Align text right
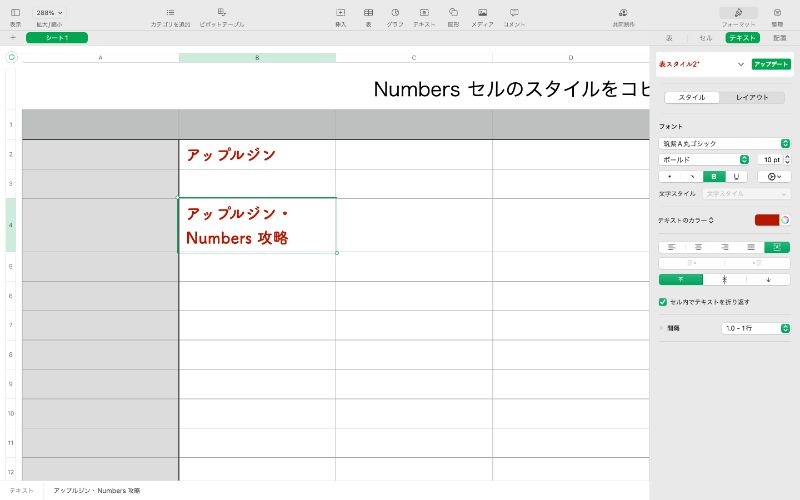This screenshot has height=500, width=800. click(x=724, y=247)
